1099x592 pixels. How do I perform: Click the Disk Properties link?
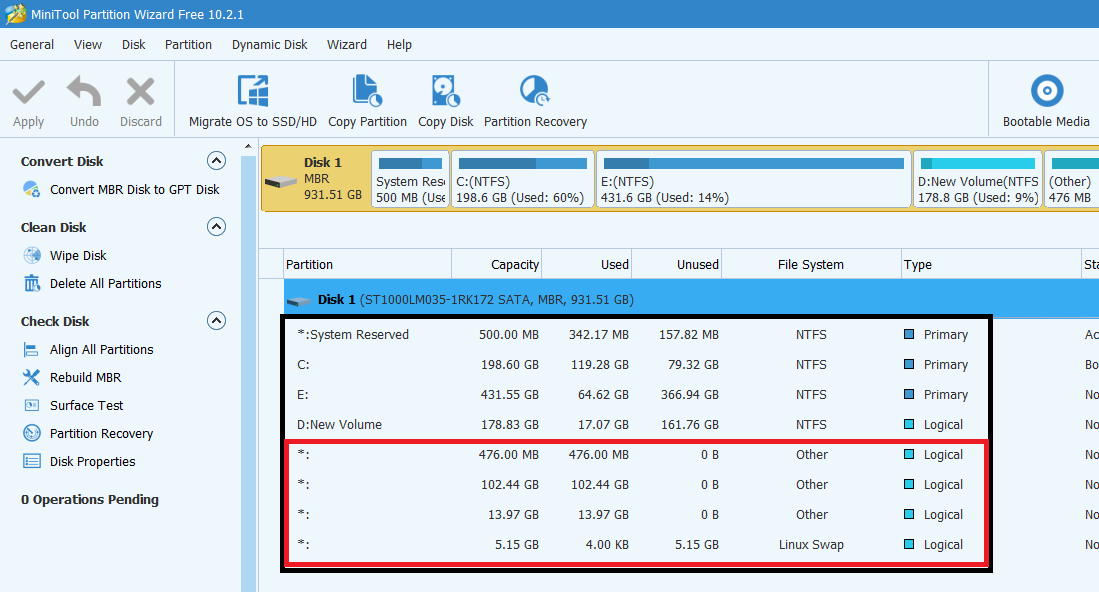[x=93, y=461]
